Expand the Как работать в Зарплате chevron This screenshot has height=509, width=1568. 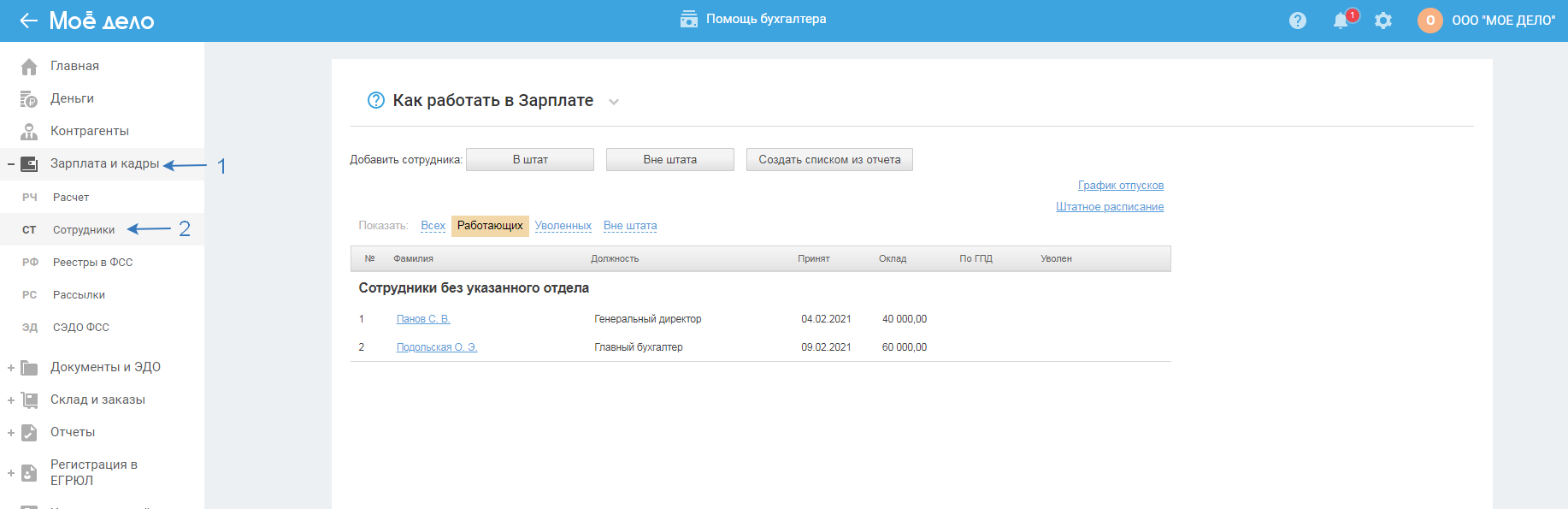click(x=613, y=102)
